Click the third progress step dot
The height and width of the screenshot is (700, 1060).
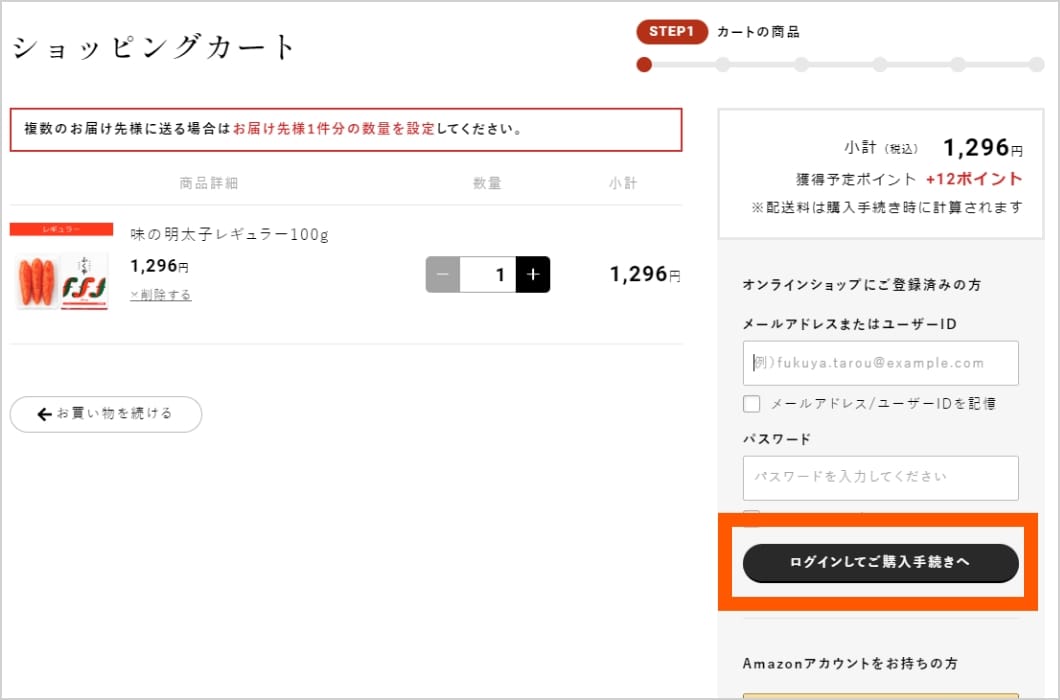(x=801, y=65)
